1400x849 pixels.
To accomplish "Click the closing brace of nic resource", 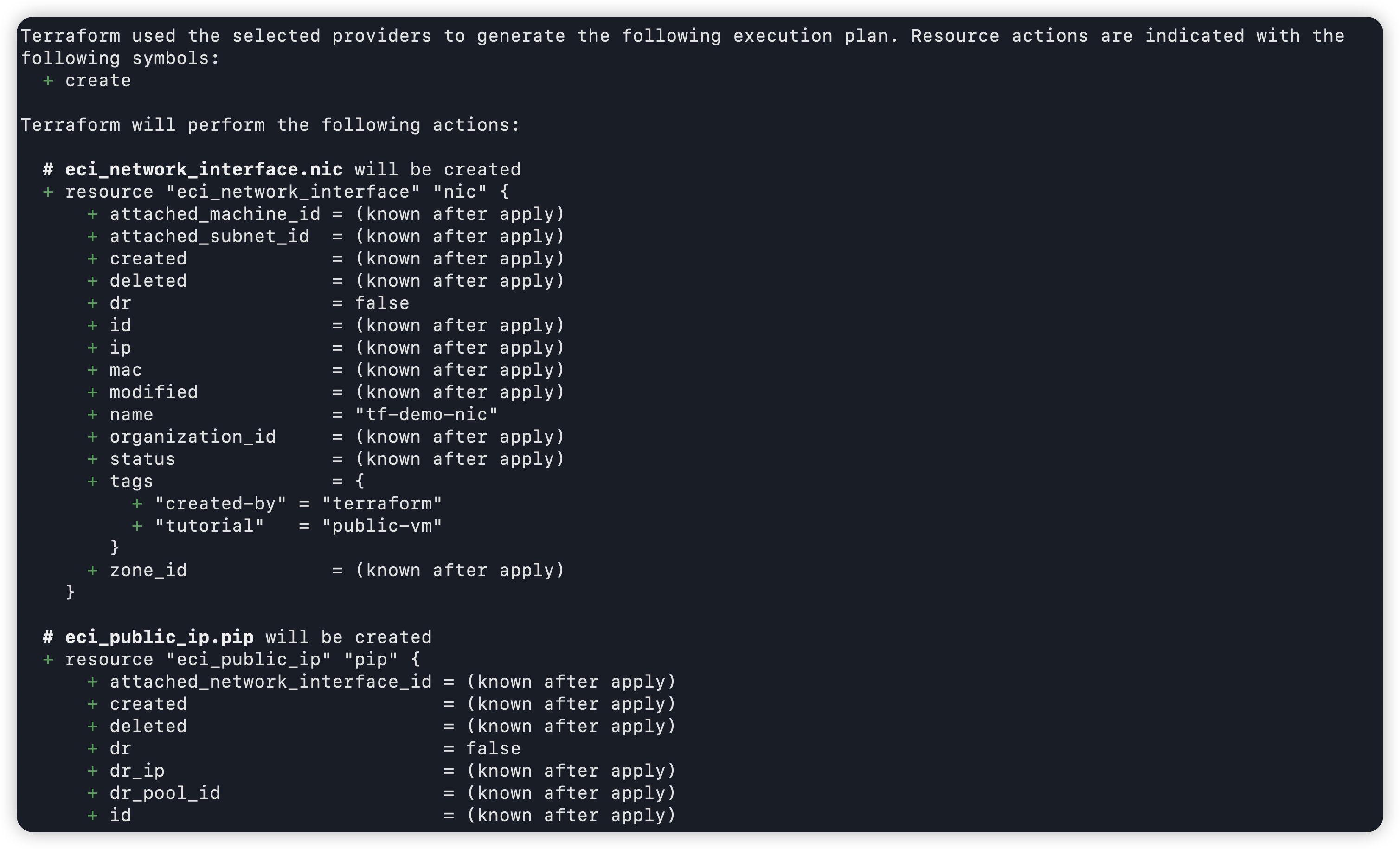I will (x=71, y=592).
